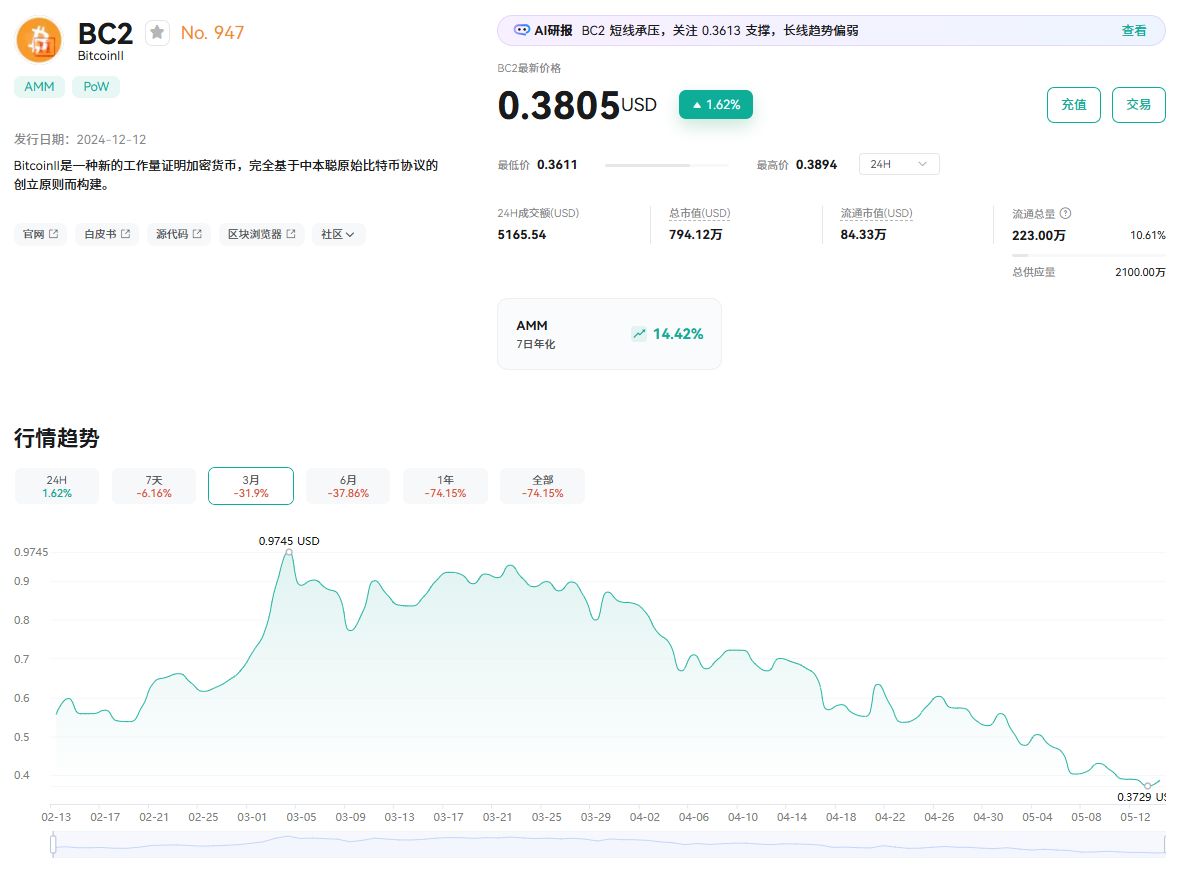Click the AMM 7日年化 card
This screenshot has height=876, width=1195.
click(x=609, y=334)
